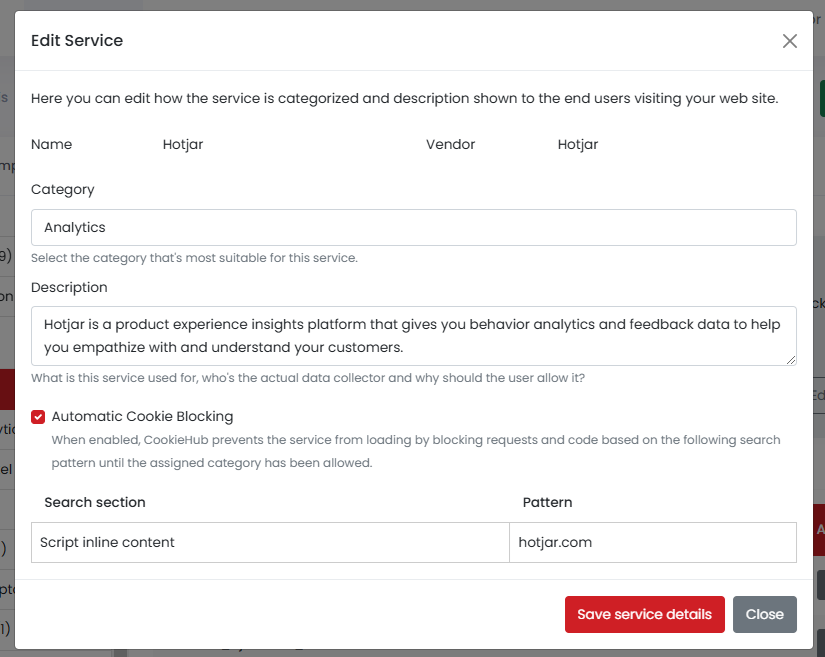Click the Hotjar value next to Name
This screenshot has height=657, width=825.
tap(183, 145)
